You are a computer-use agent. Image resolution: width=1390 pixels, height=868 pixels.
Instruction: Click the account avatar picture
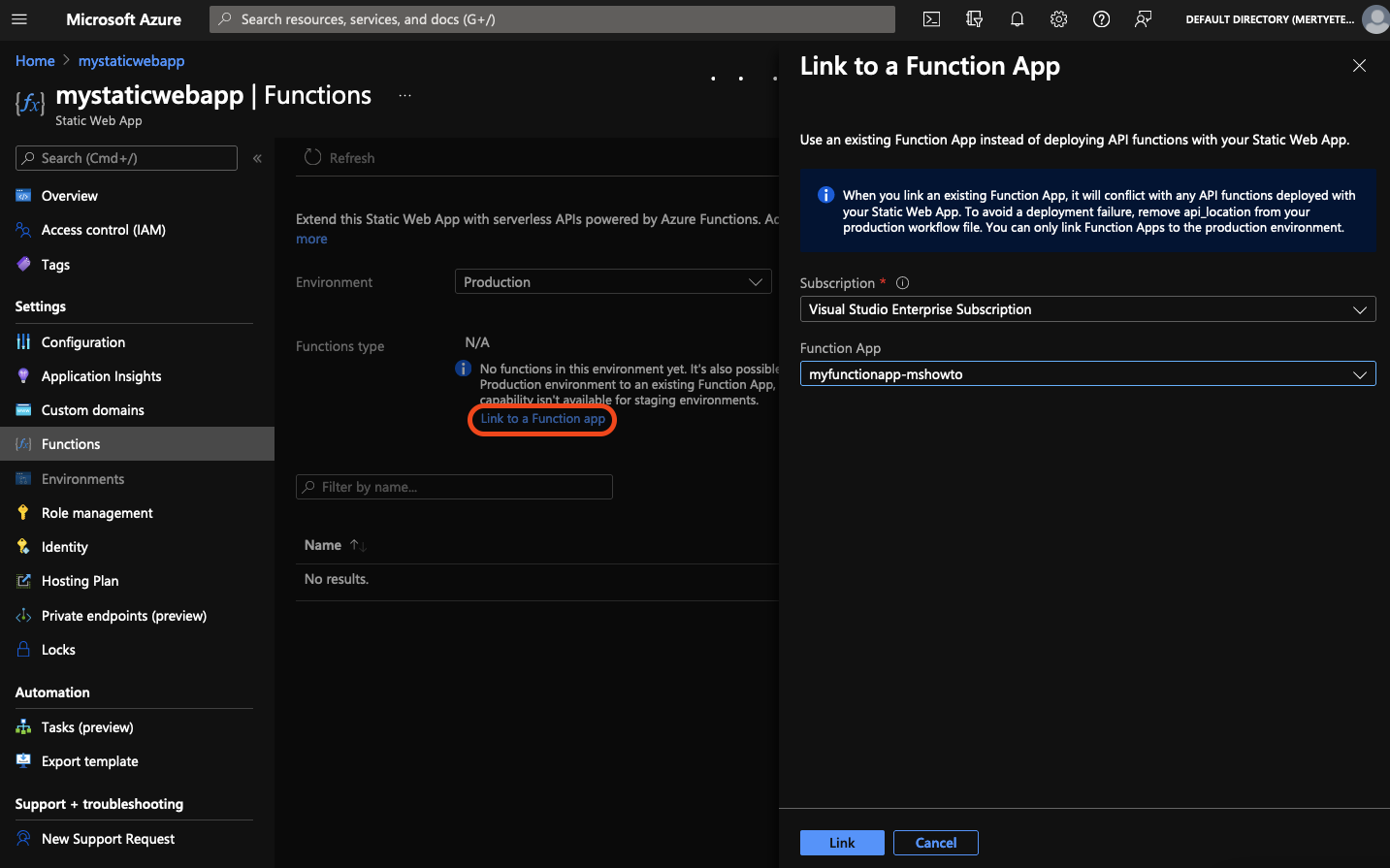1375,19
